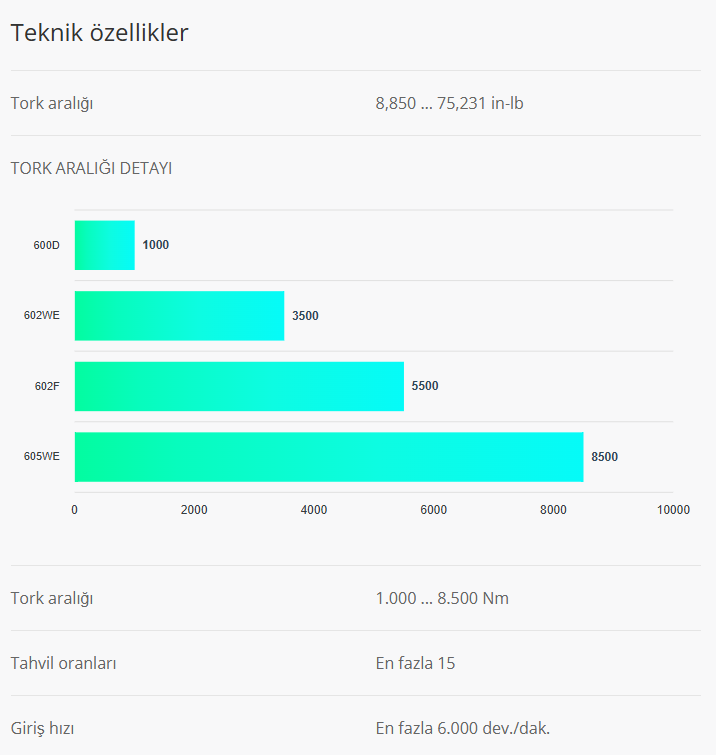Click the 605WE category label

point(42,457)
